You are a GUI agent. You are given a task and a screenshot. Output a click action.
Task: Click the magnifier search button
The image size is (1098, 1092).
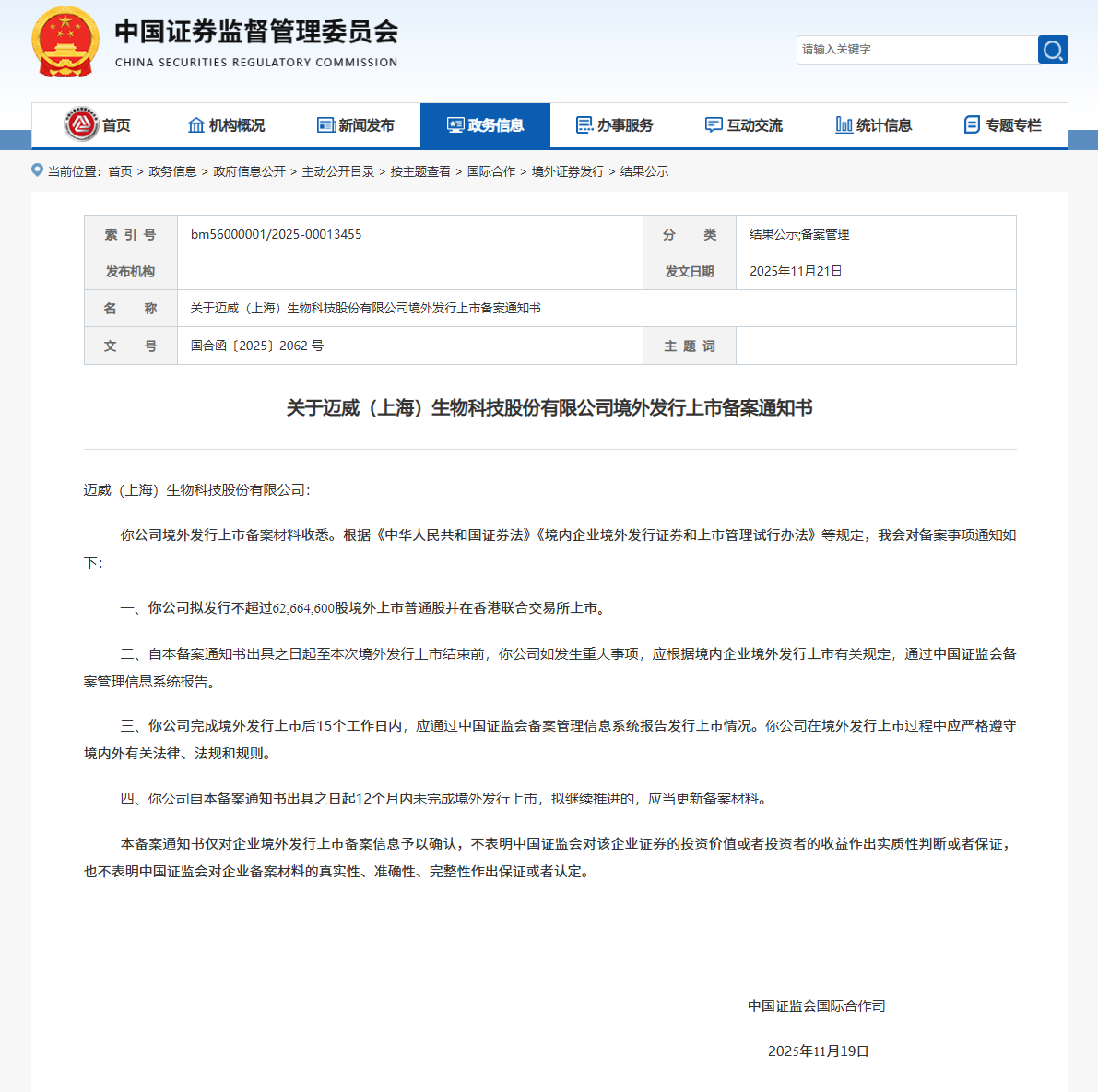(x=1053, y=50)
